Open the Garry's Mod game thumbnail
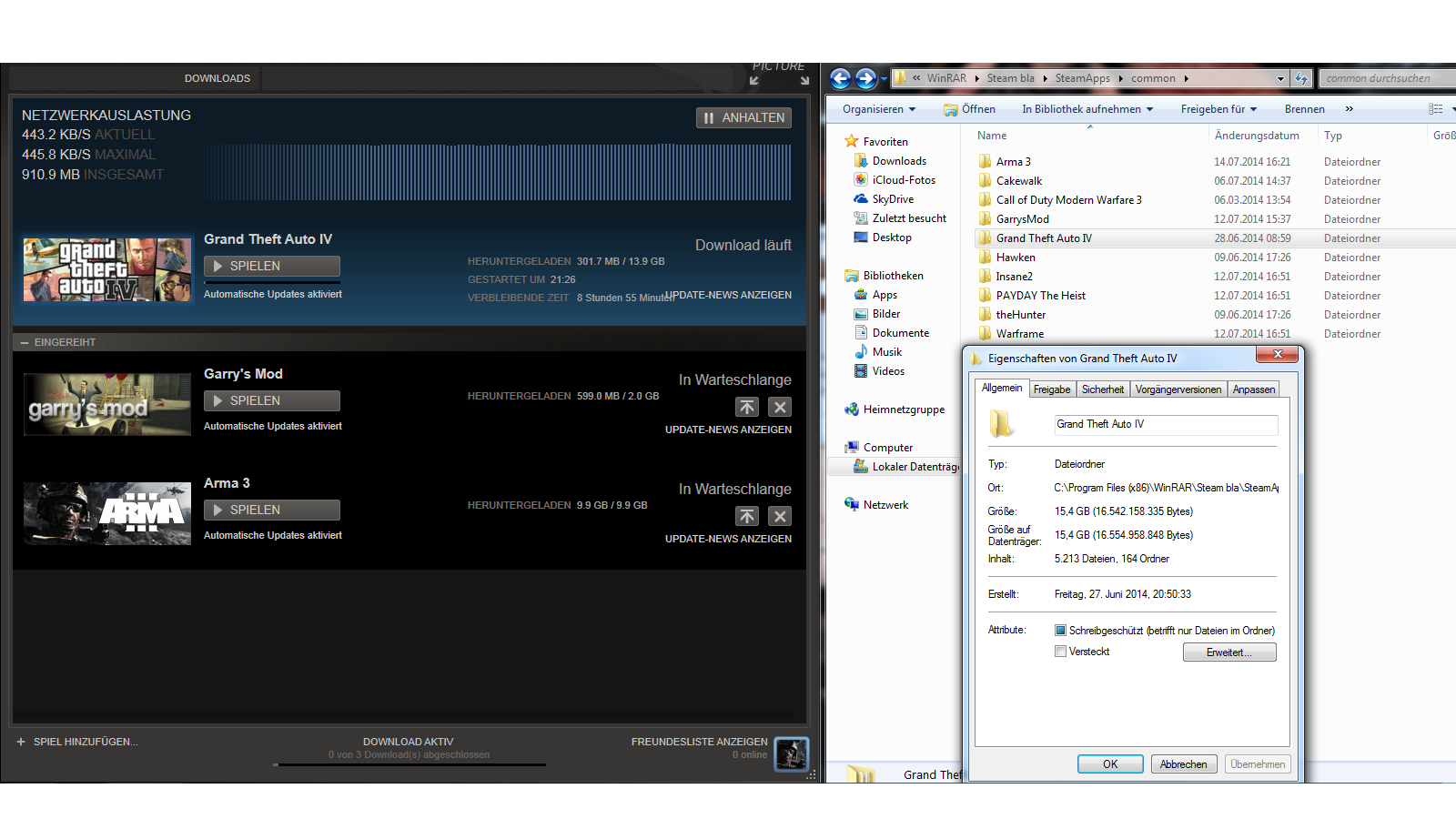This screenshot has height=819, width=1456. [107, 405]
